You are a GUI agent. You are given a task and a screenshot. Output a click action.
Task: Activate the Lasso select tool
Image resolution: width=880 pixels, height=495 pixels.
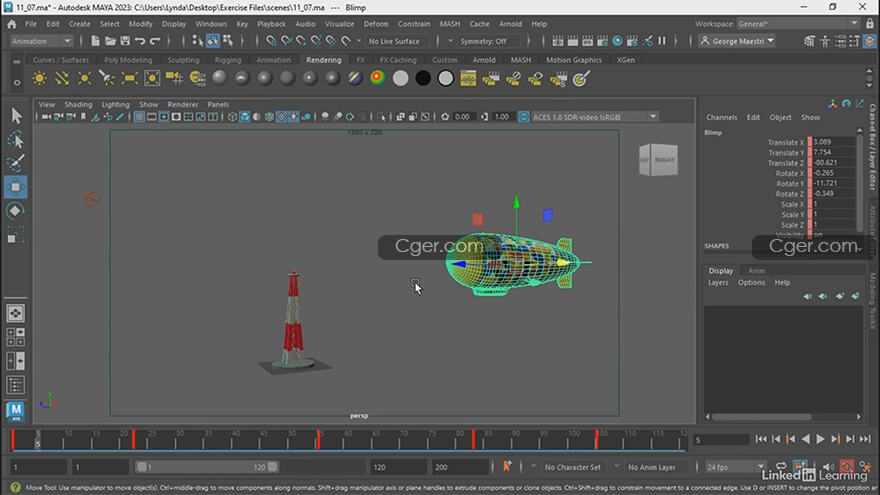16,139
